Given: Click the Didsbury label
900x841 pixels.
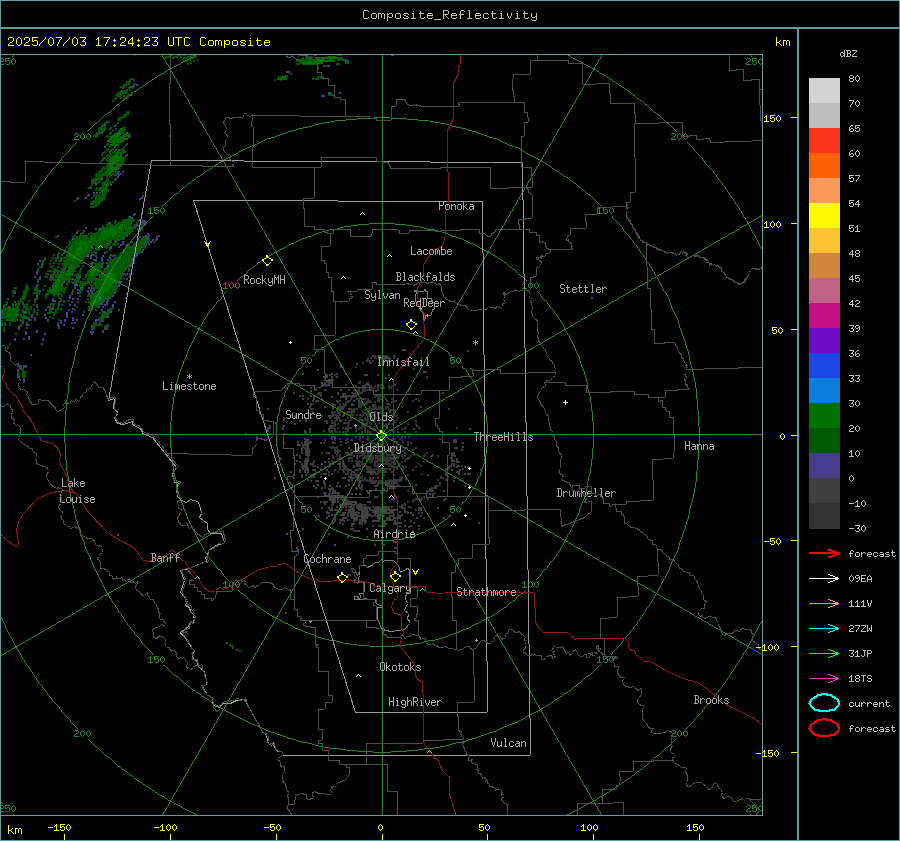Looking at the screenshot, I should point(377,448).
